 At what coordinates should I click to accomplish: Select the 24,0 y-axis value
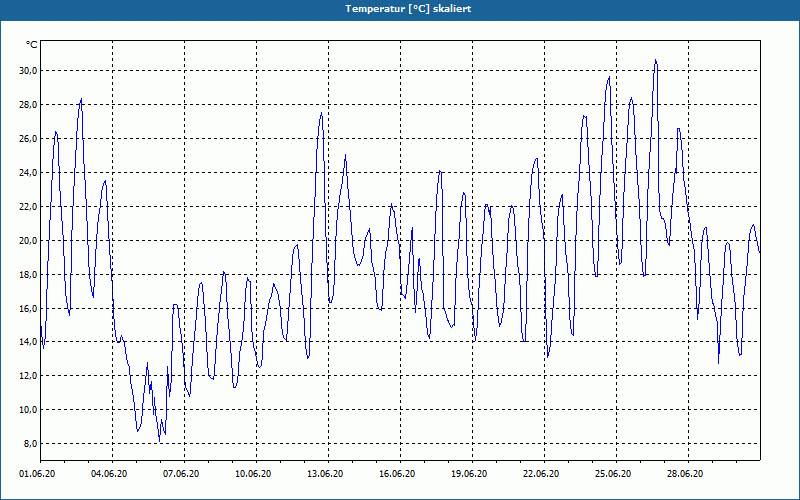(28, 172)
